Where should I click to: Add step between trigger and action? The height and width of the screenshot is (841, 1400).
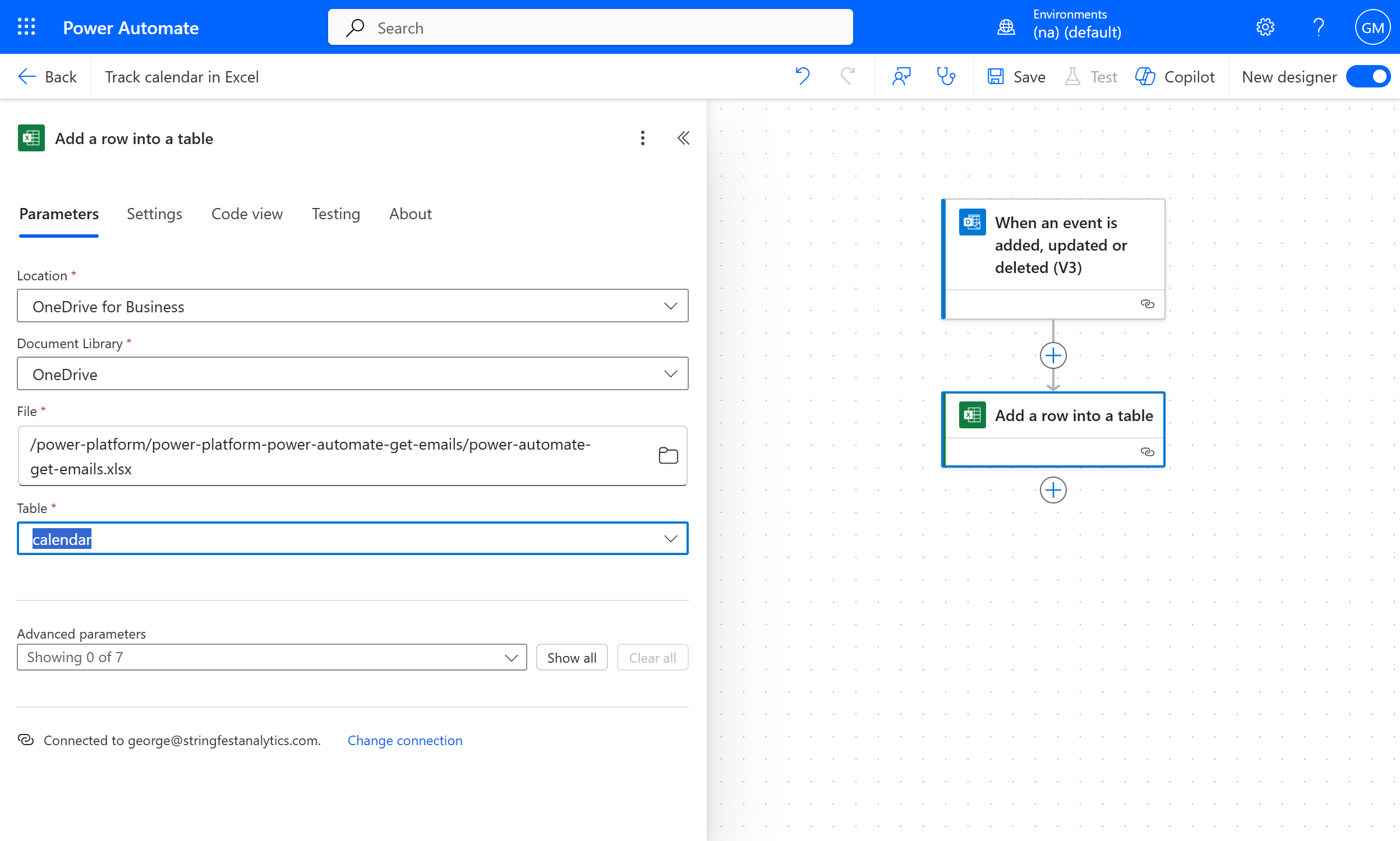pyautogui.click(x=1053, y=355)
